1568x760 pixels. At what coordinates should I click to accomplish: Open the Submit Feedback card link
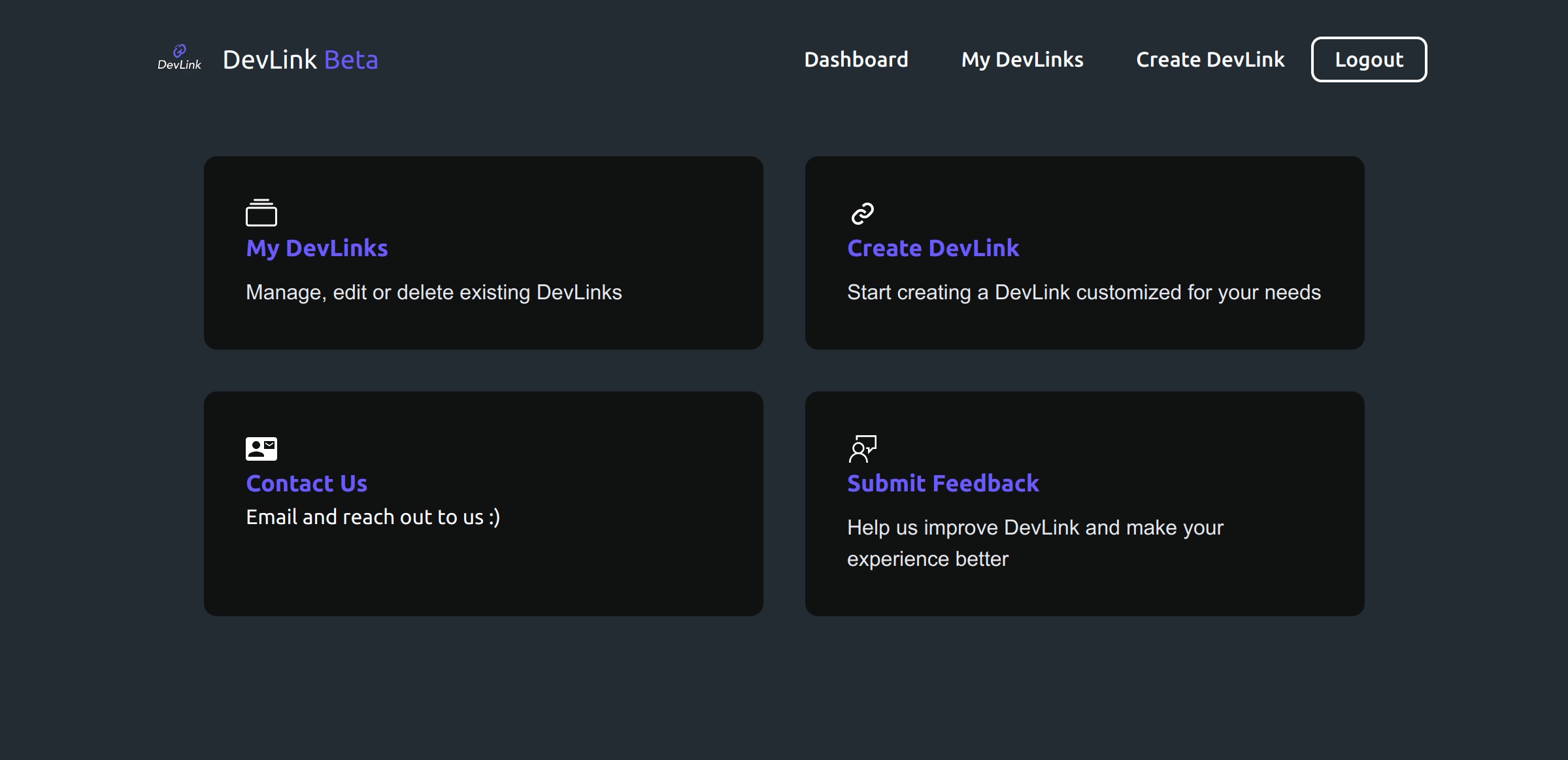click(942, 483)
